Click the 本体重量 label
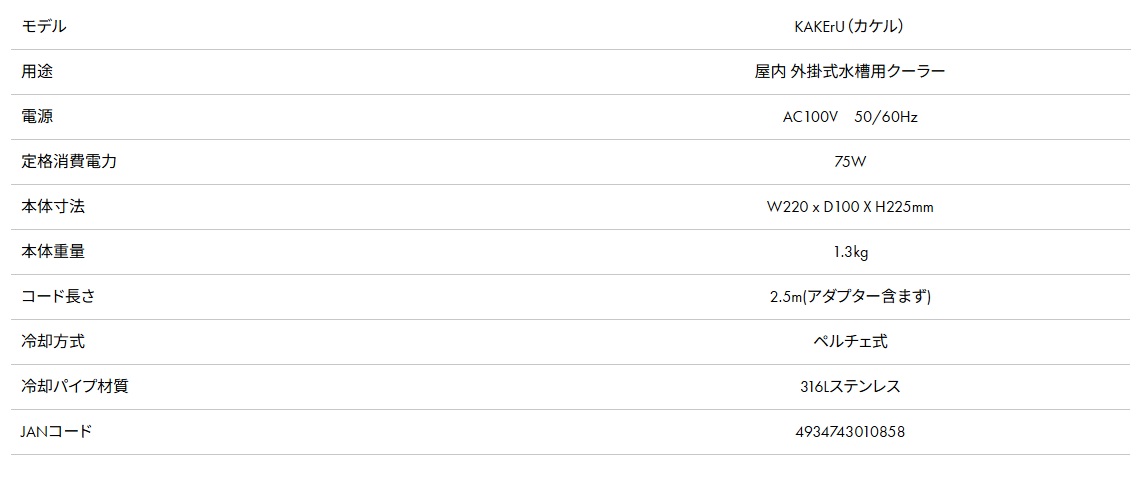The image size is (1148, 485). click(53, 252)
